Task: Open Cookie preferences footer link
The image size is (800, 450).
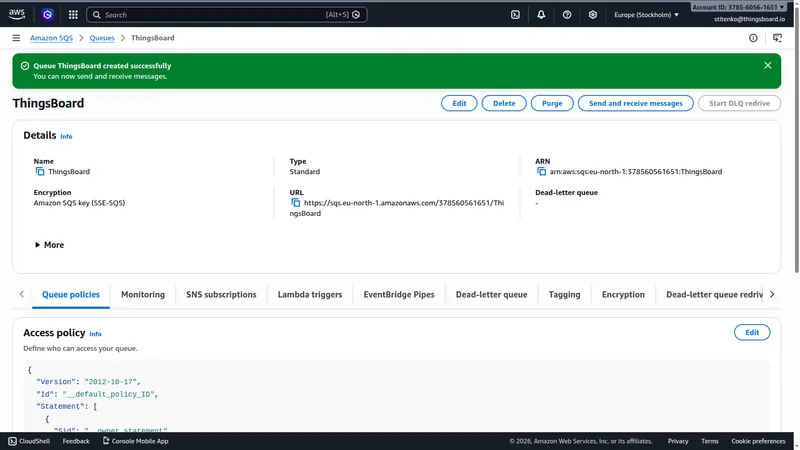Action: [x=758, y=441]
